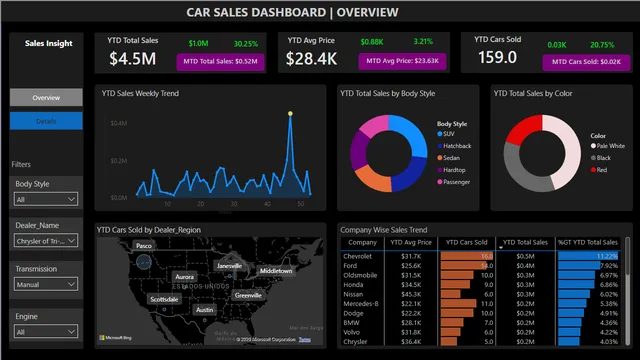Image resolution: width=640 pixels, height=360 pixels.
Task: Click the $28.4K YTD Avg Price value
Action: [x=311, y=59]
